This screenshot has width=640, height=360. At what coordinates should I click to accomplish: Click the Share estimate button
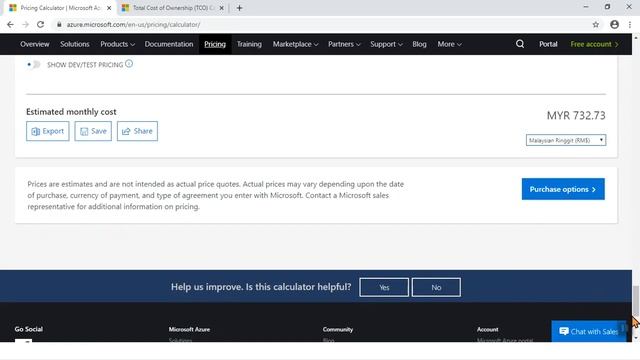click(137, 131)
